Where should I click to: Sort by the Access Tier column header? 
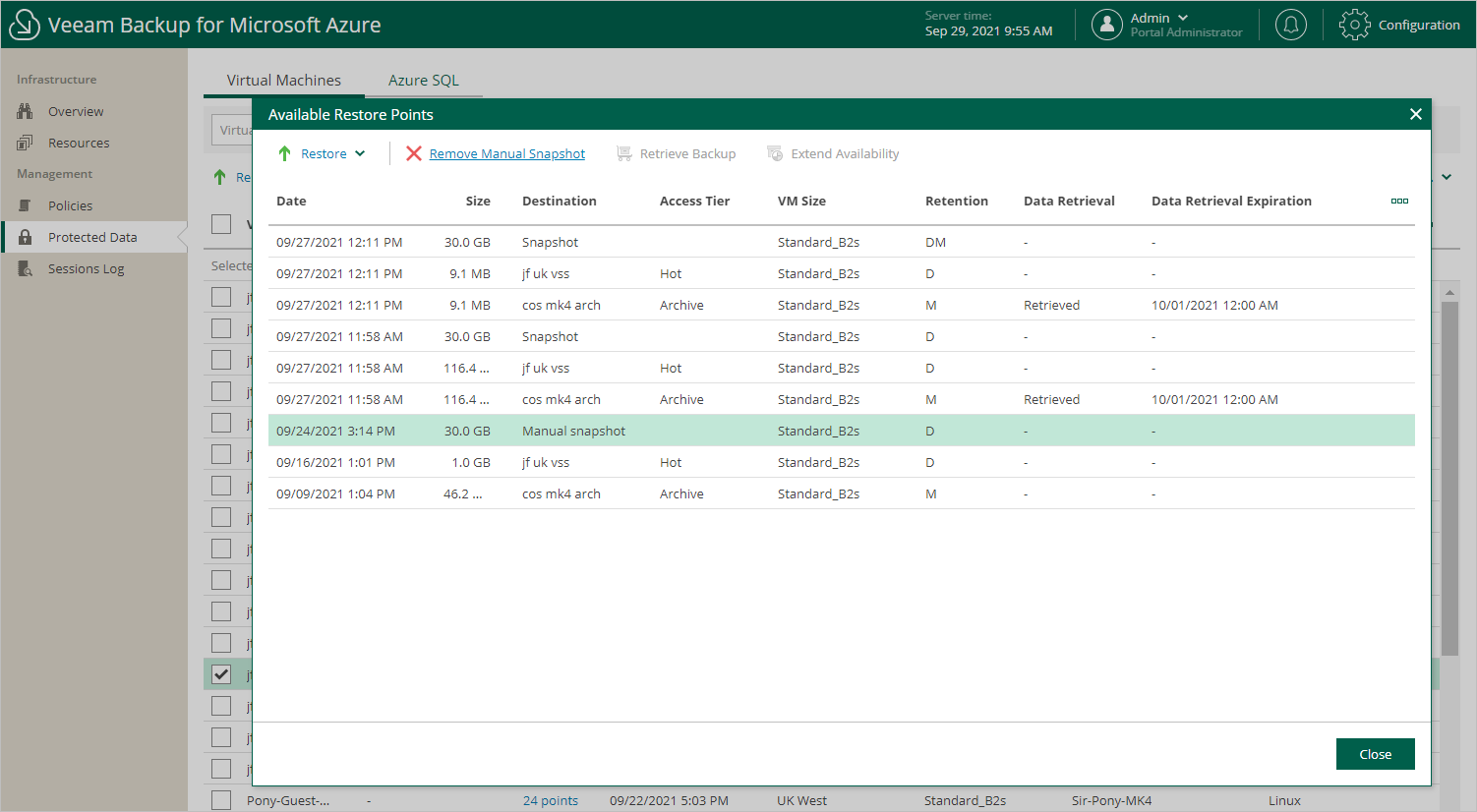click(x=695, y=201)
